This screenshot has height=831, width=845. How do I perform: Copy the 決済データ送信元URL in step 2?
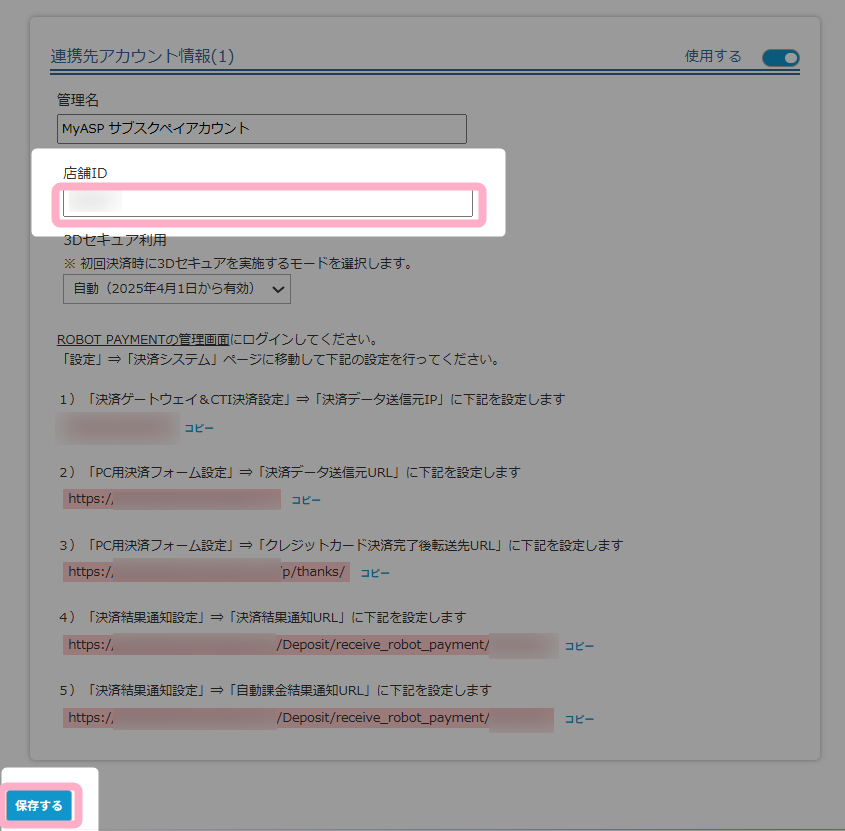coord(305,500)
